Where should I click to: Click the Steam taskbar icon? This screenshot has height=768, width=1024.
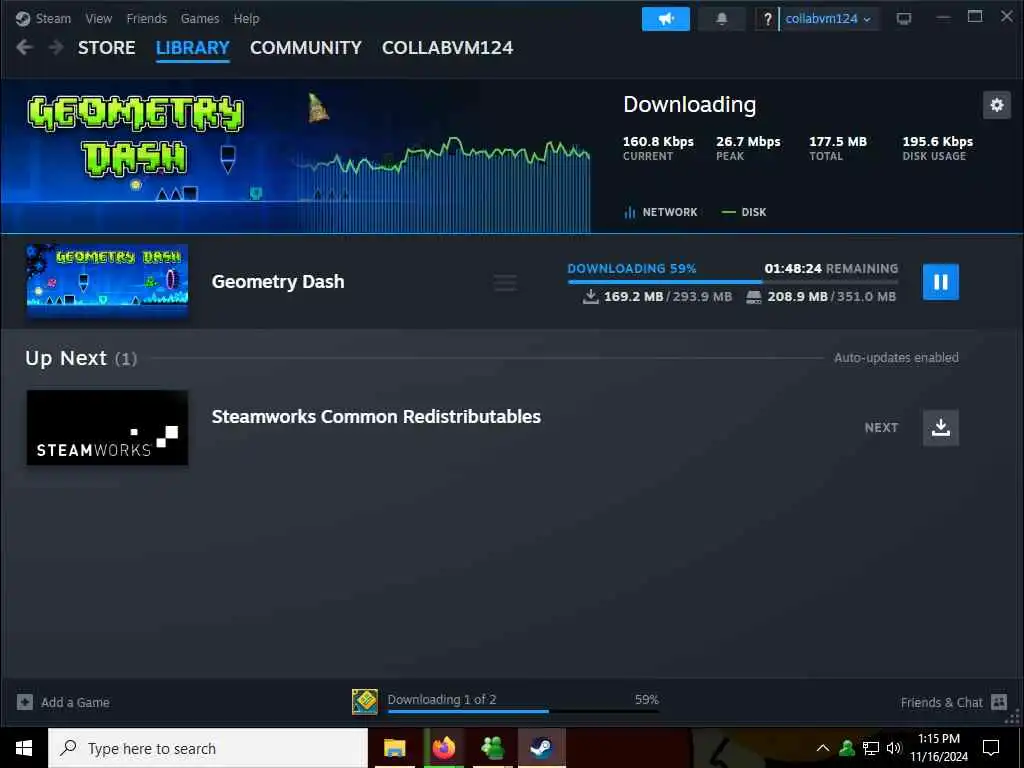(x=541, y=748)
